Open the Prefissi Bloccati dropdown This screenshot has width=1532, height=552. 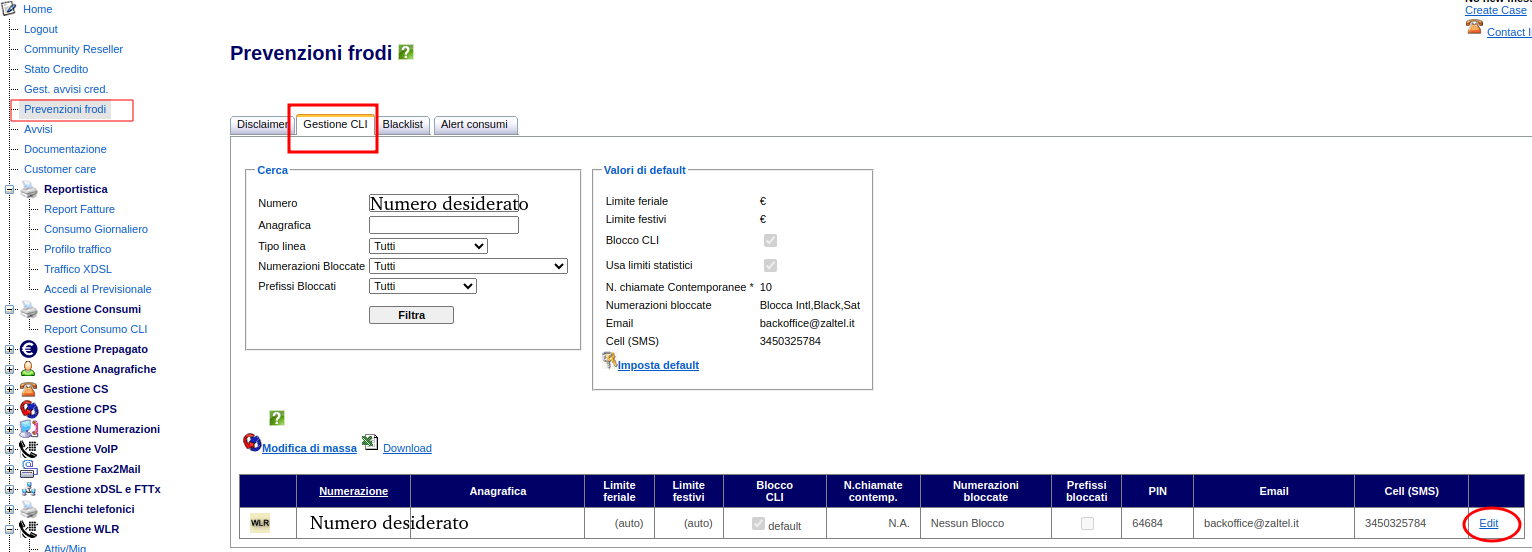(x=423, y=286)
